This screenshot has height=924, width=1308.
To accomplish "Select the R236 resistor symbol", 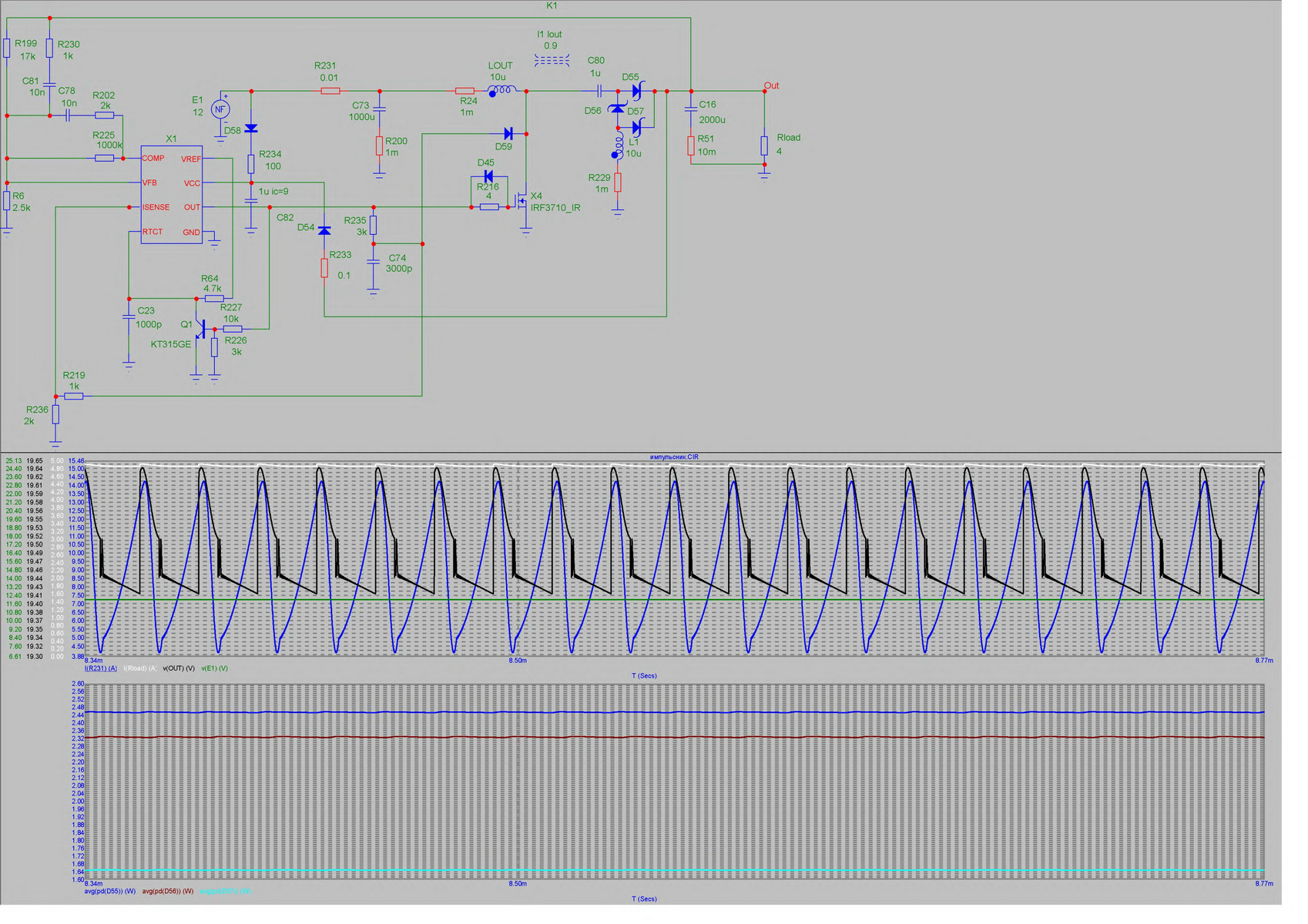I will point(55,414).
